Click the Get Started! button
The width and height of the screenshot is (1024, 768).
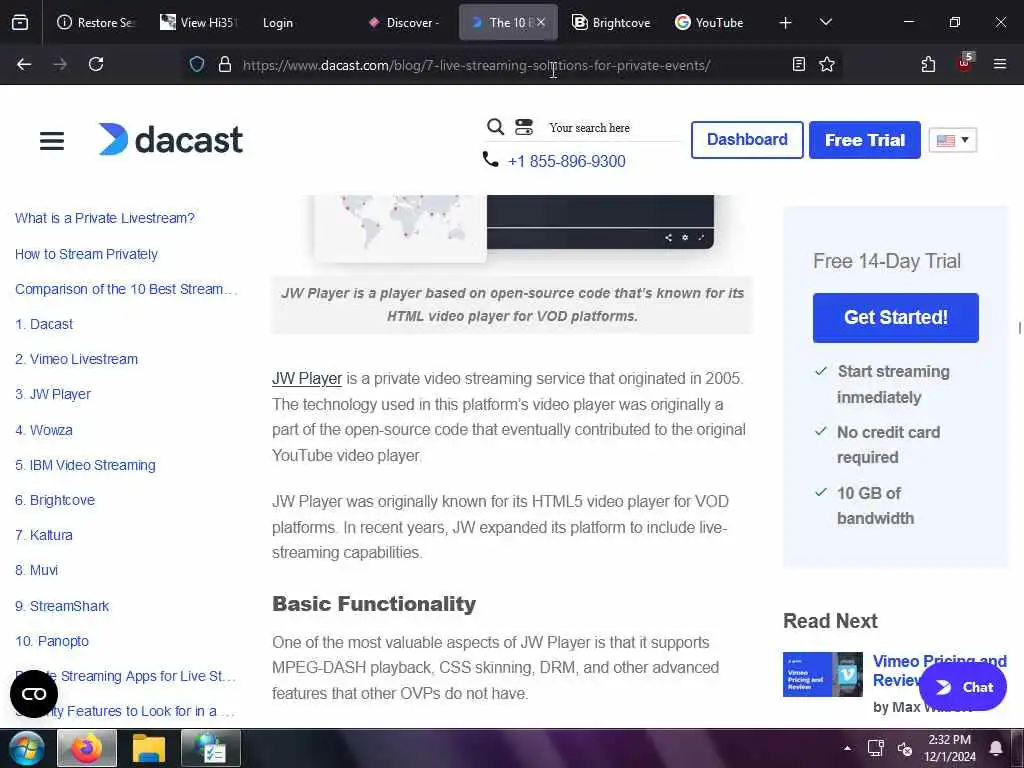895,317
